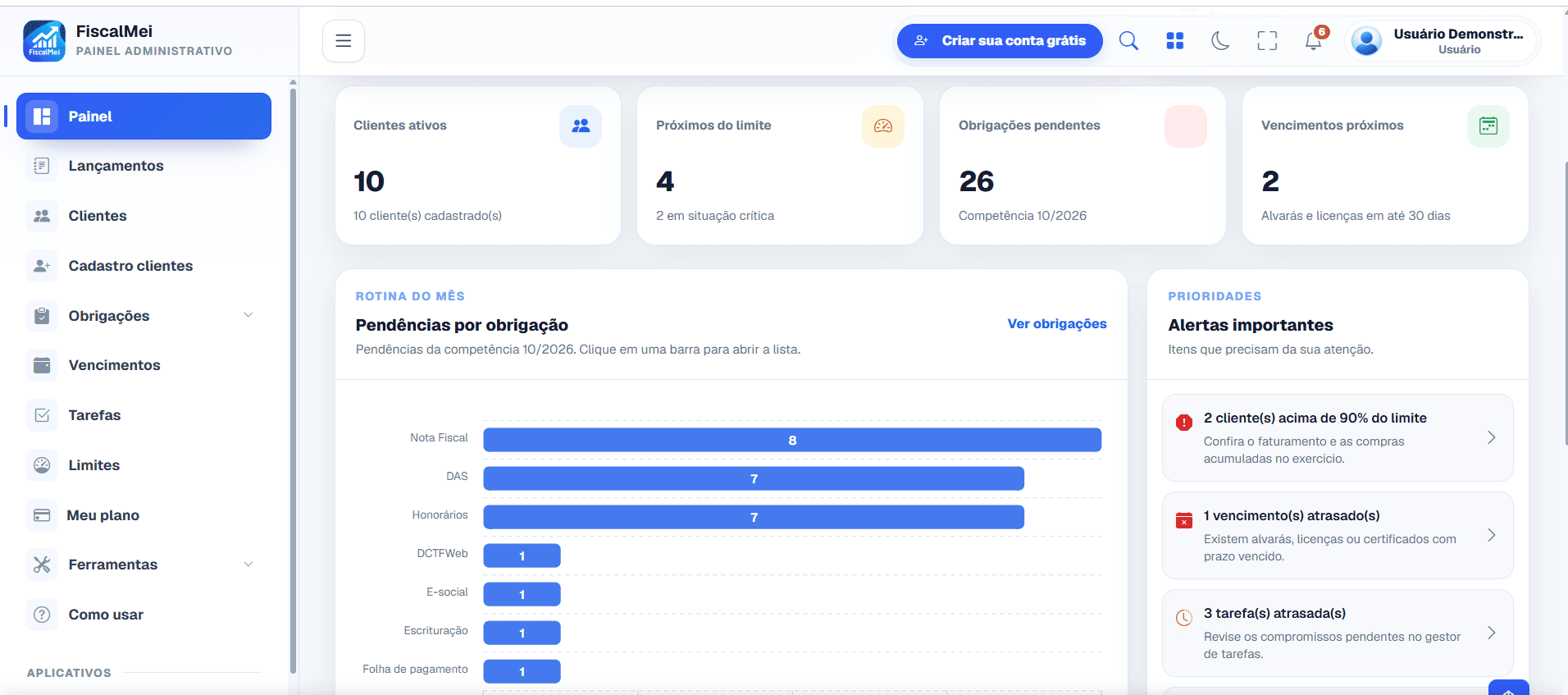Image resolution: width=1568 pixels, height=695 pixels.
Task: Click the clock icon for tarefas atrasadas
Action: coord(1184,618)
